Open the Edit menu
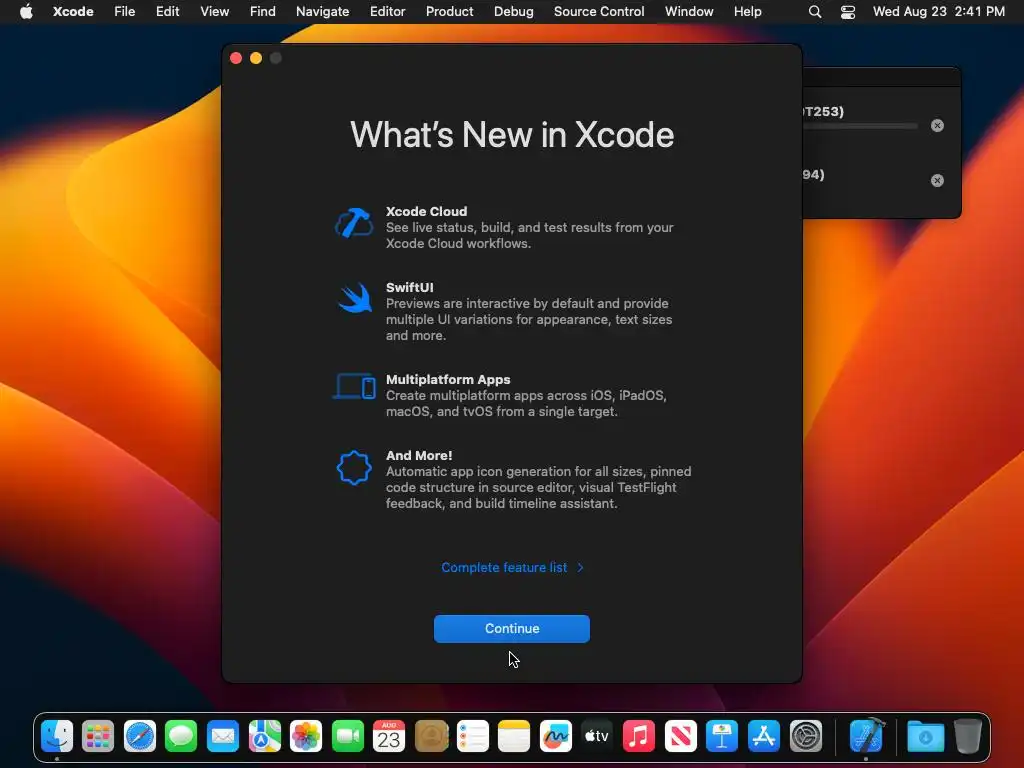1024x768 pixels. (167, 11)
